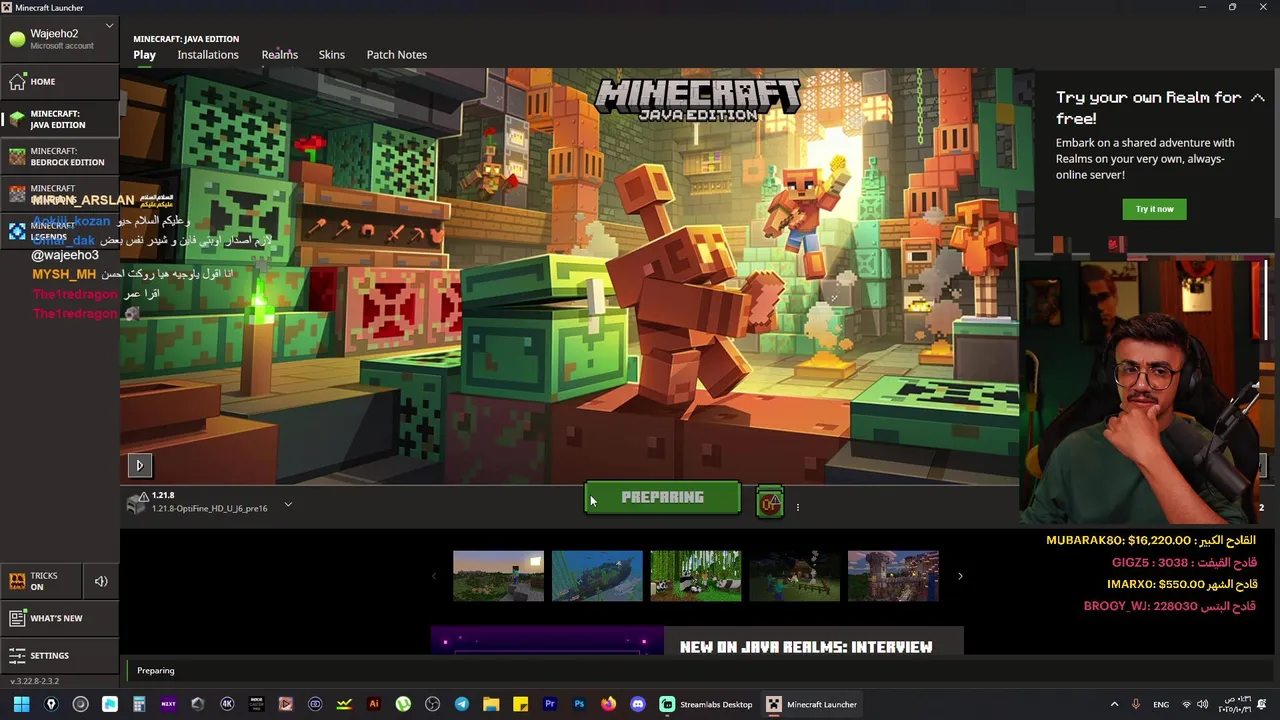Open the third panda screenshot thumbnail
The width and height of the screenshot is (1280, 720).
(696, 576)
